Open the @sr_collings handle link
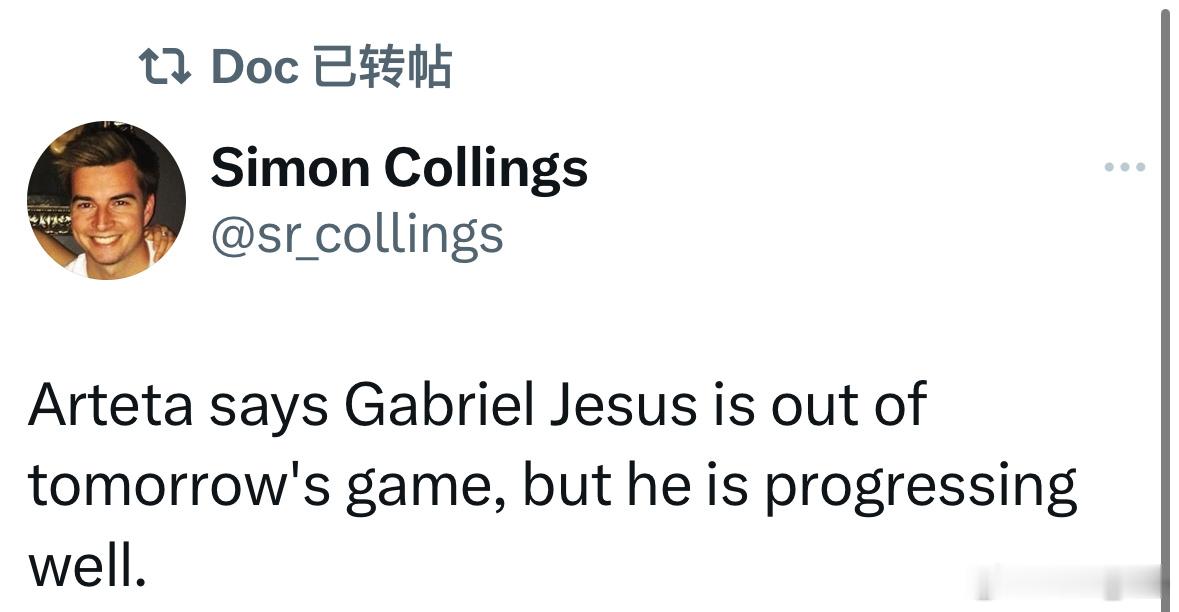 click(x=357, y=236)
